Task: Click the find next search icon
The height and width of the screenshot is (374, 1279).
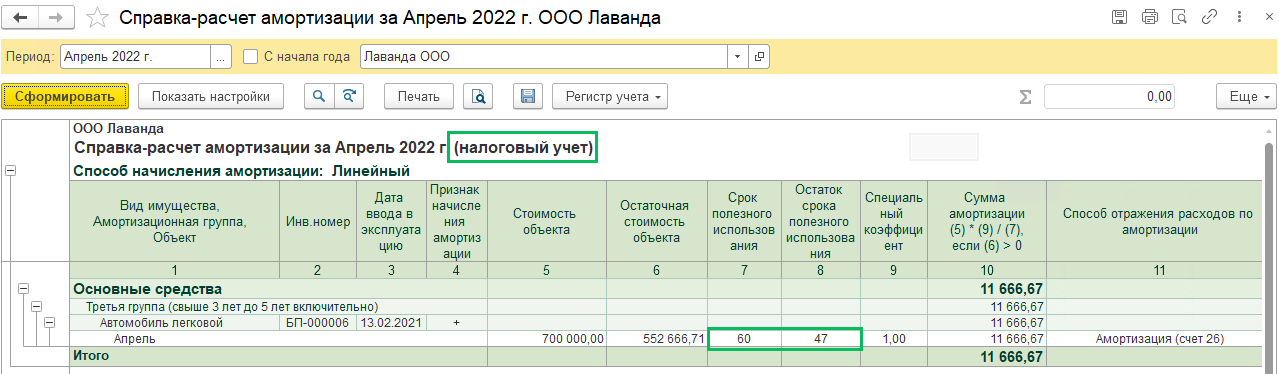Action: click(x=349, y=97)
